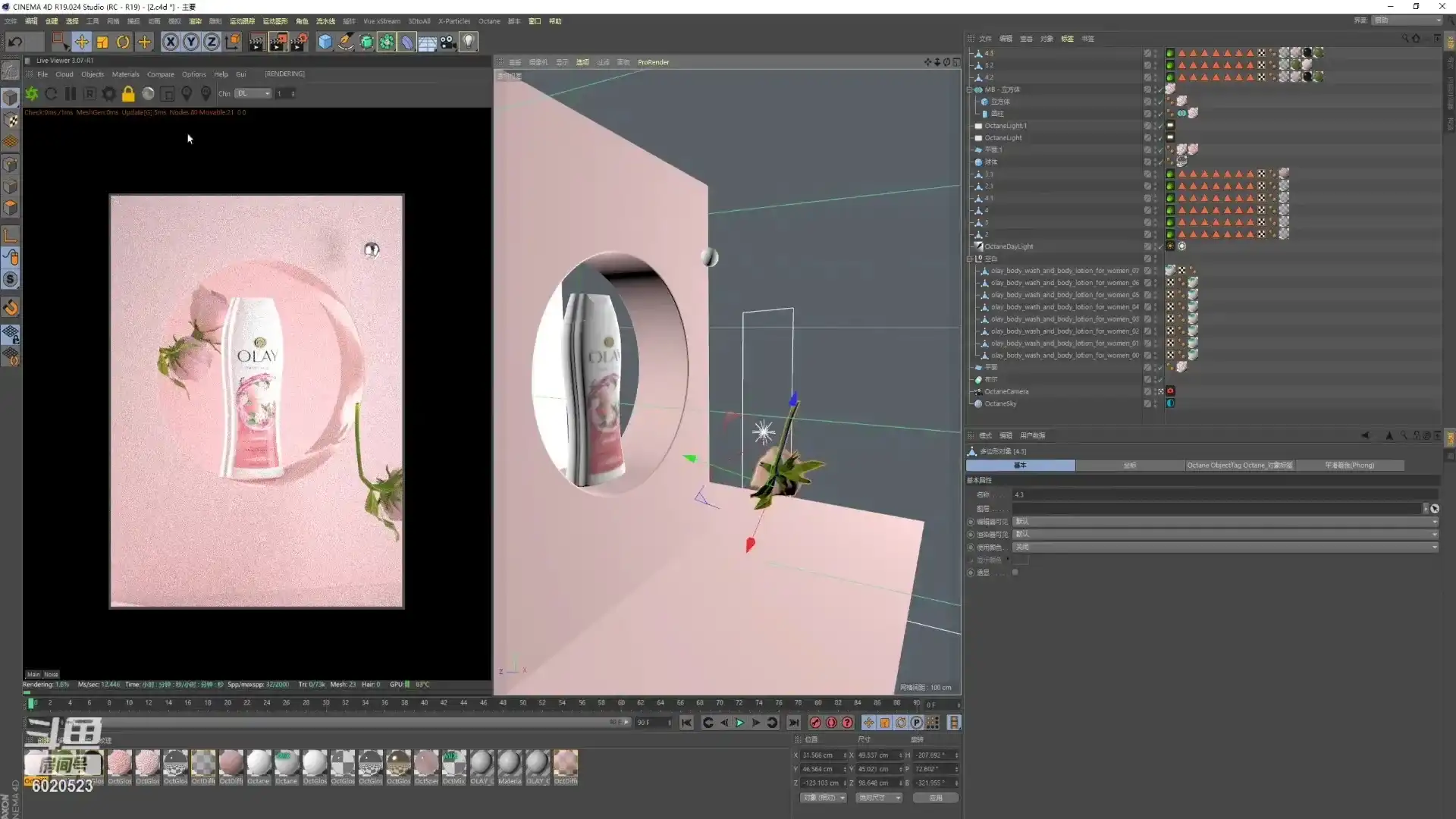Image resolution: width=1456 pixels, height=819 pixels.
Task: Select the Move tool in top toolbar
Action: 81,42
